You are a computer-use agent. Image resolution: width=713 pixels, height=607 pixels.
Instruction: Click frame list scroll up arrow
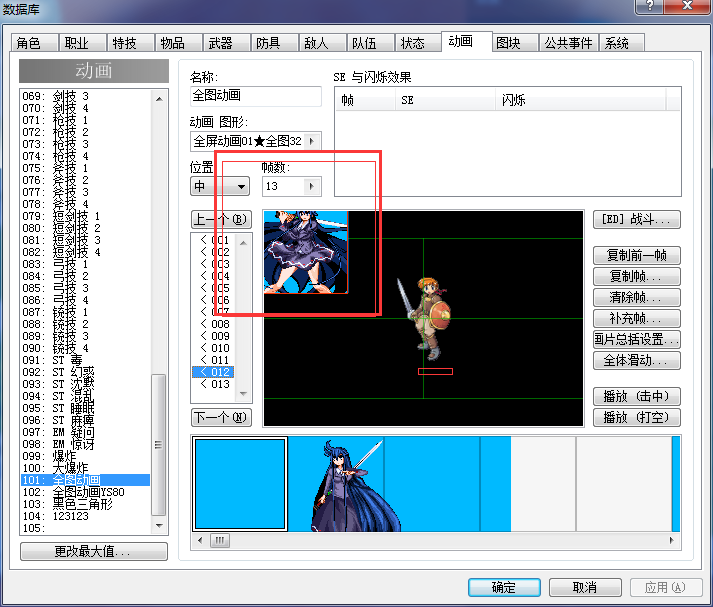point(243,243)
